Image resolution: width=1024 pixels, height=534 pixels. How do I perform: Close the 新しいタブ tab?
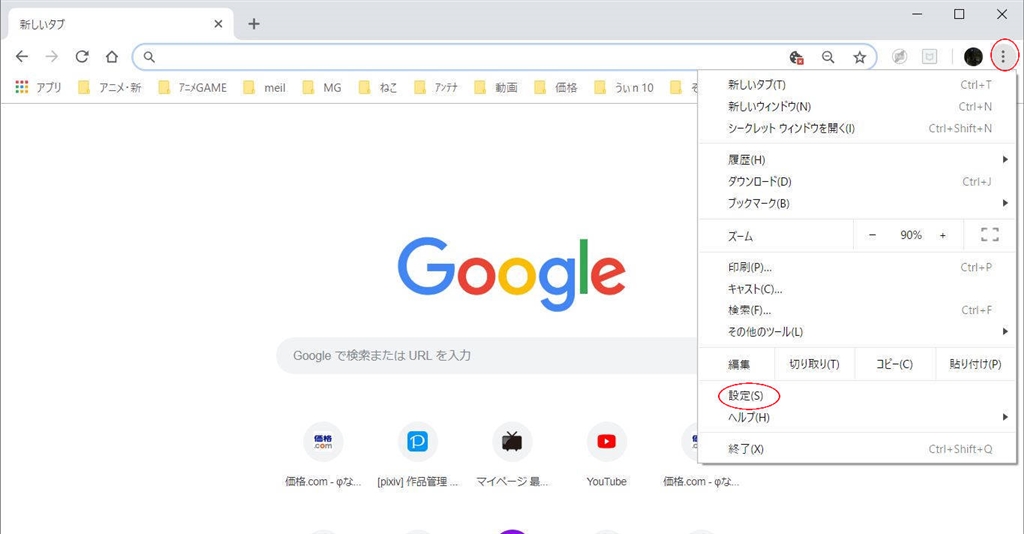218,24
